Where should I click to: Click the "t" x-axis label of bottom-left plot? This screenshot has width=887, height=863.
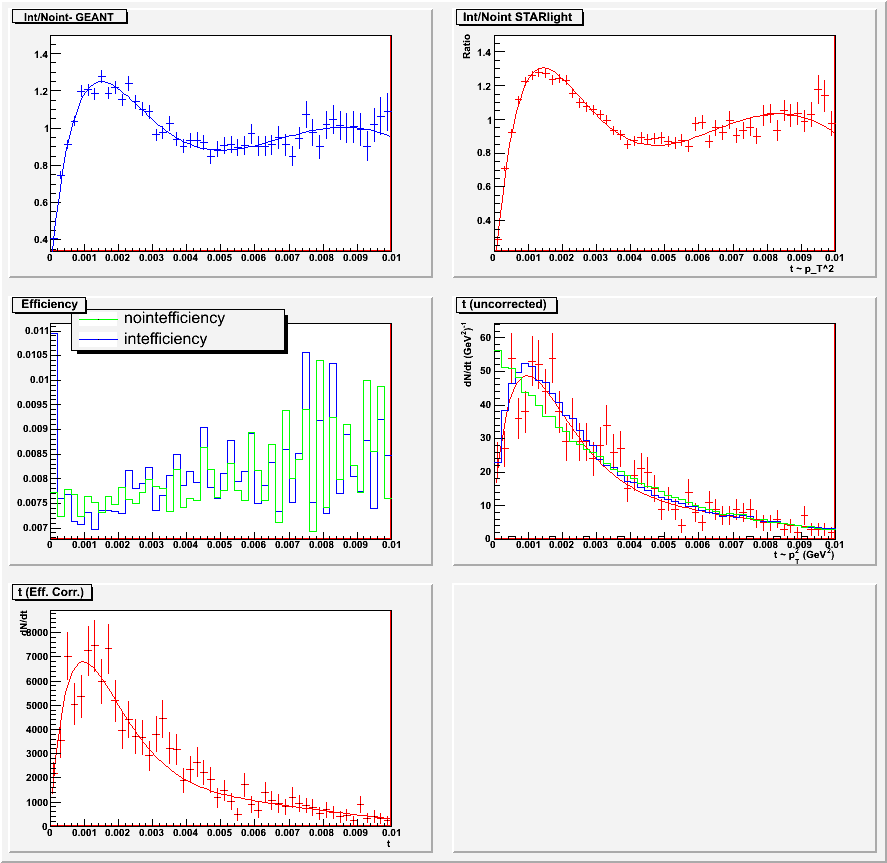pyautogui.click(x=387, y=845)
